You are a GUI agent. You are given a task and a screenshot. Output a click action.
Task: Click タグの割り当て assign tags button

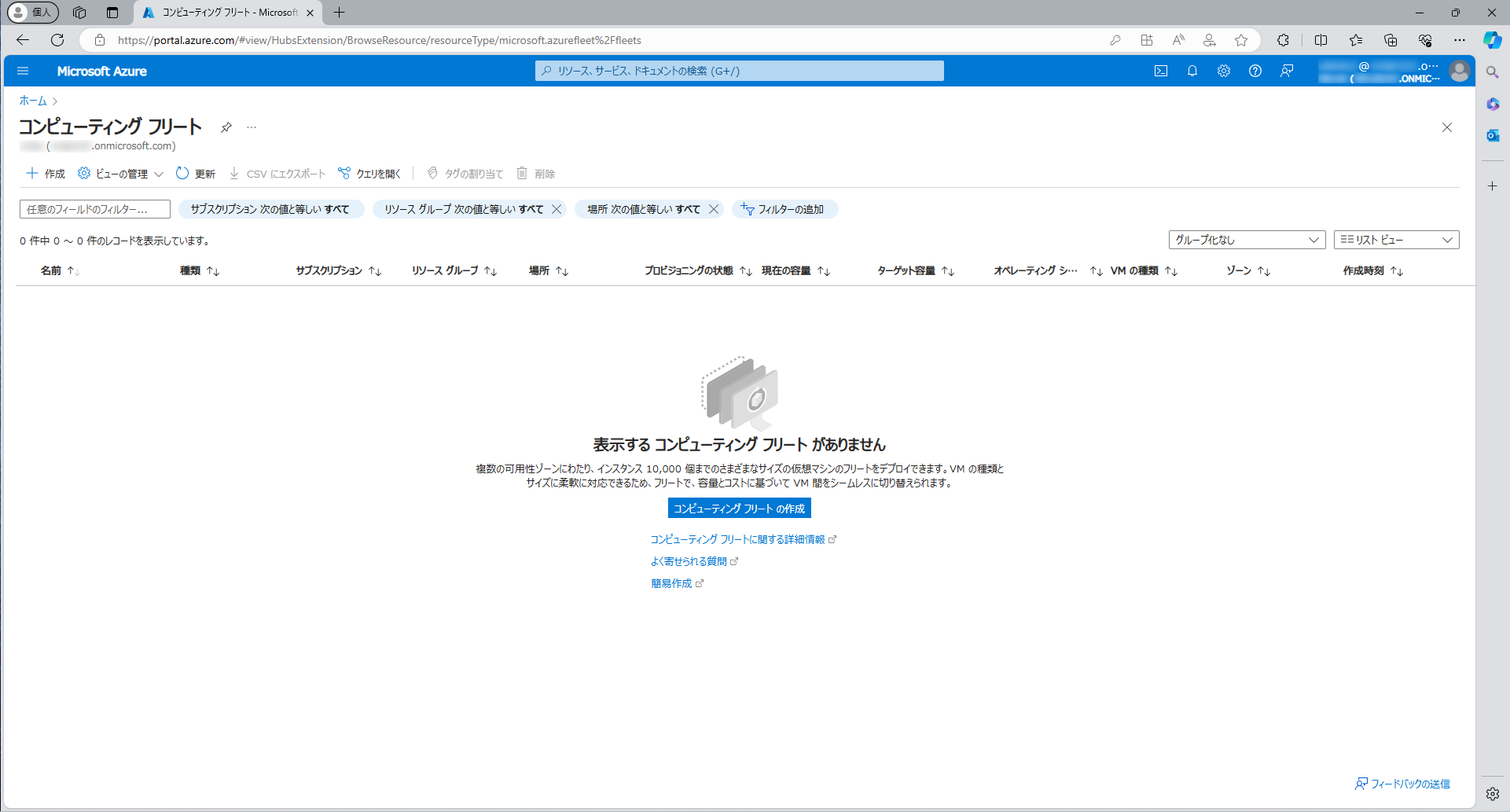coord(465,174)
